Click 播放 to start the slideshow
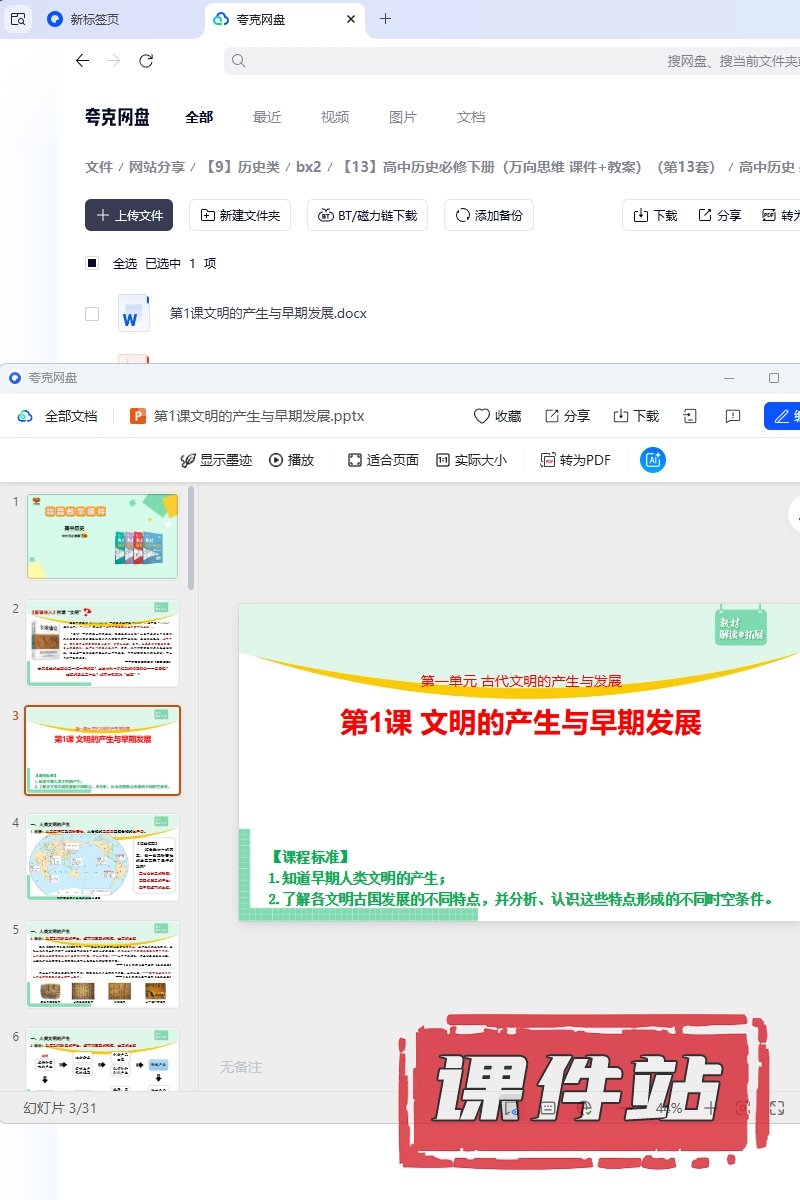This screenshot has width=800, height=1200. click(291, 460)
